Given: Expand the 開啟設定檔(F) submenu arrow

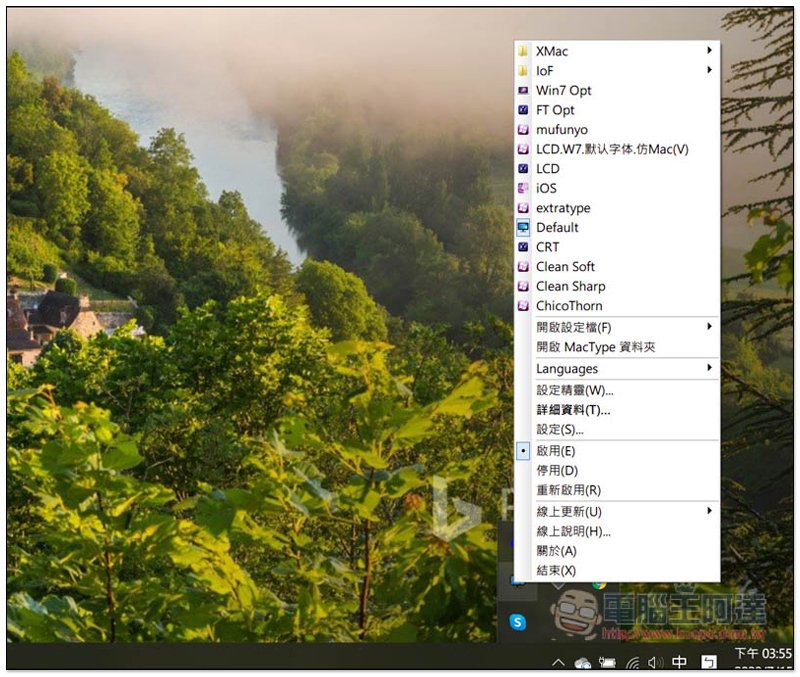Looking at the screenshot, I should 709,327.
